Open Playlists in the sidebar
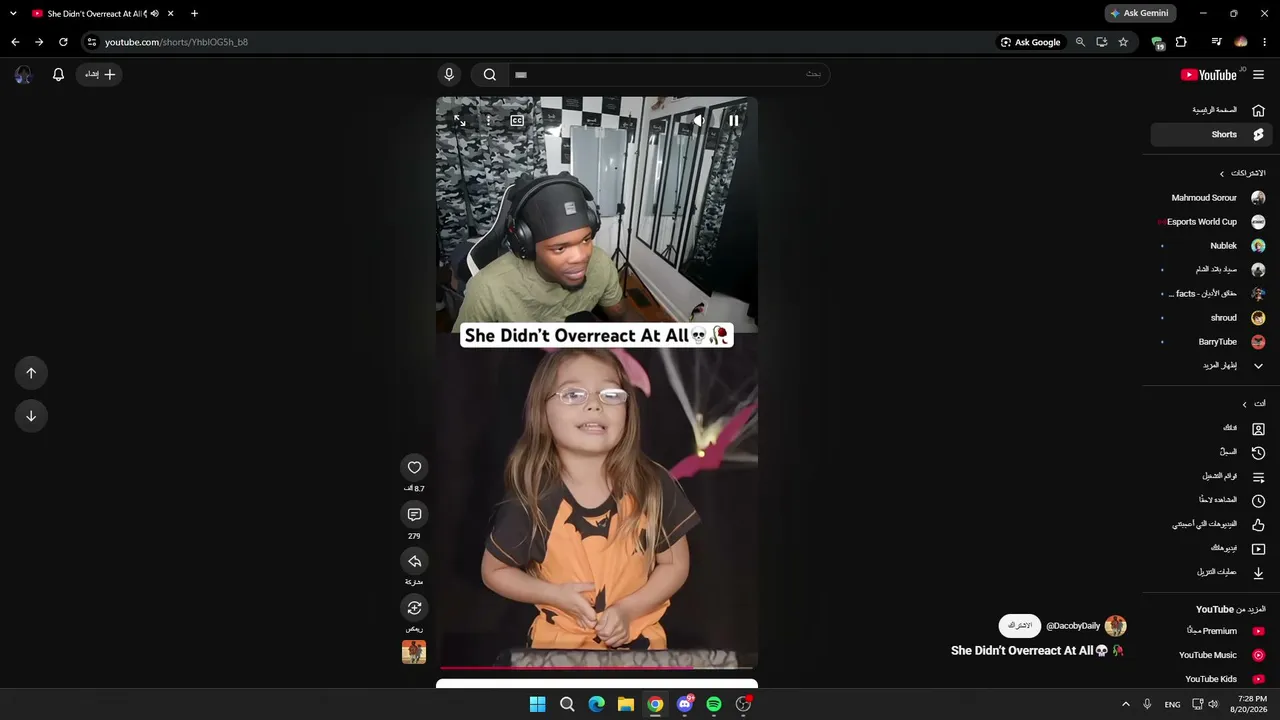The width and height of the screenshot is (1280, 720). pyautogui.click(x=1211, y=476)
